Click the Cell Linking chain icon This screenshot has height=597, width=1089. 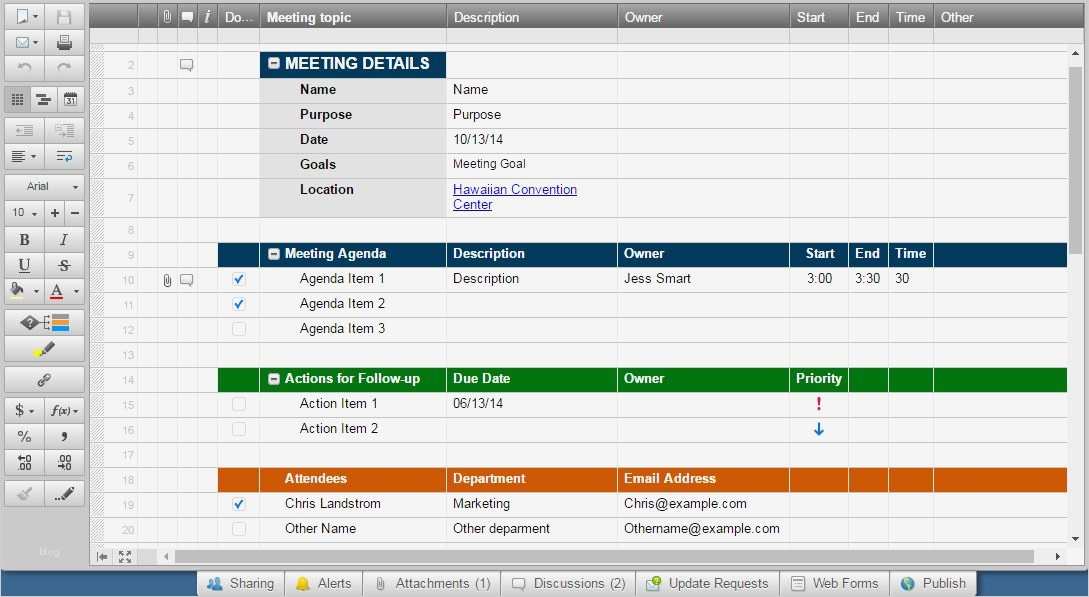click(44, 380)
